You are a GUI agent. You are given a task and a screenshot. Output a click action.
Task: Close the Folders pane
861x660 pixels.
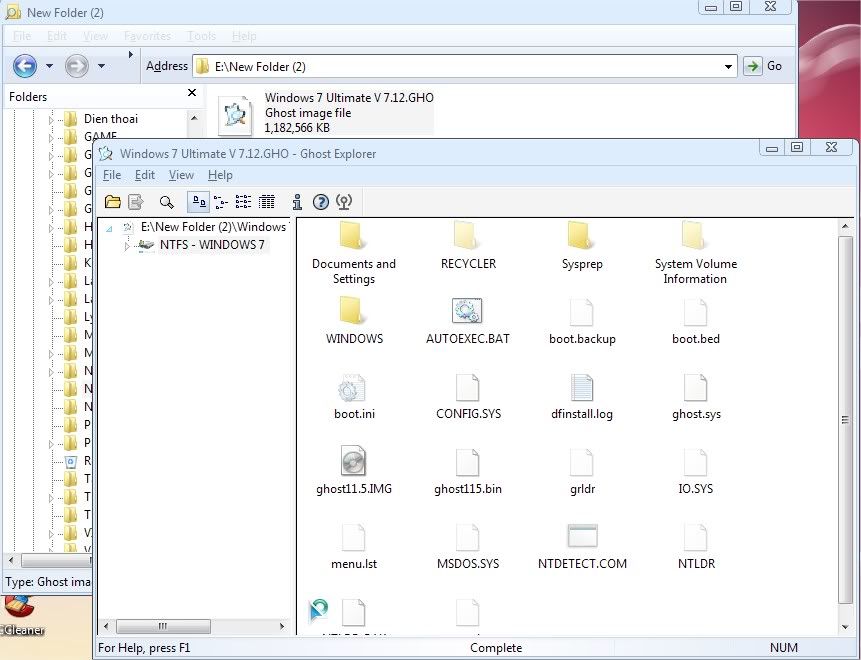click(x=192, y=92)
